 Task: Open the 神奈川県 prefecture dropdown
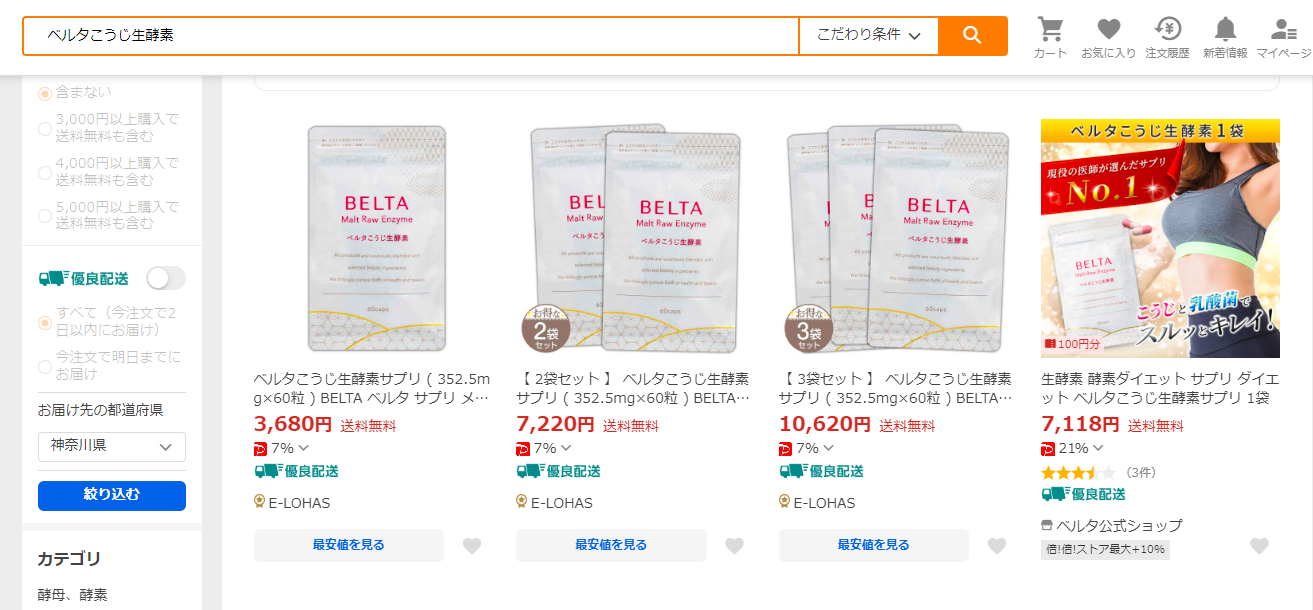click(x=112, y=446)
